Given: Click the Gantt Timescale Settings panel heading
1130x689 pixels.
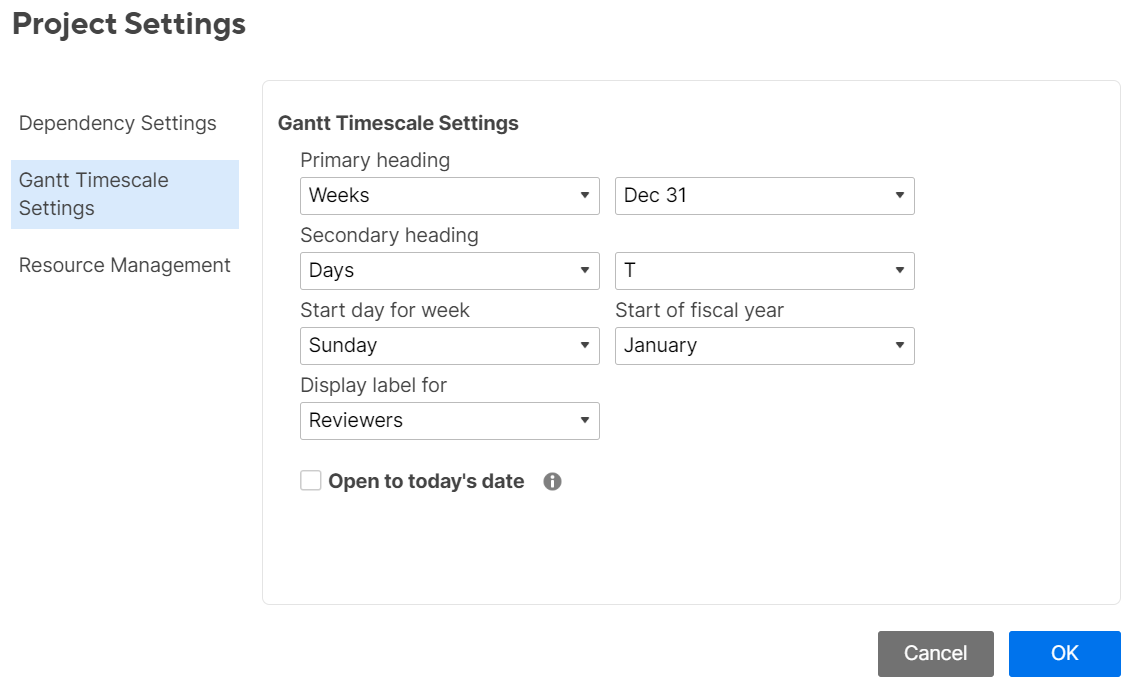Looking at the screenshot, I should tap(398, 124).
